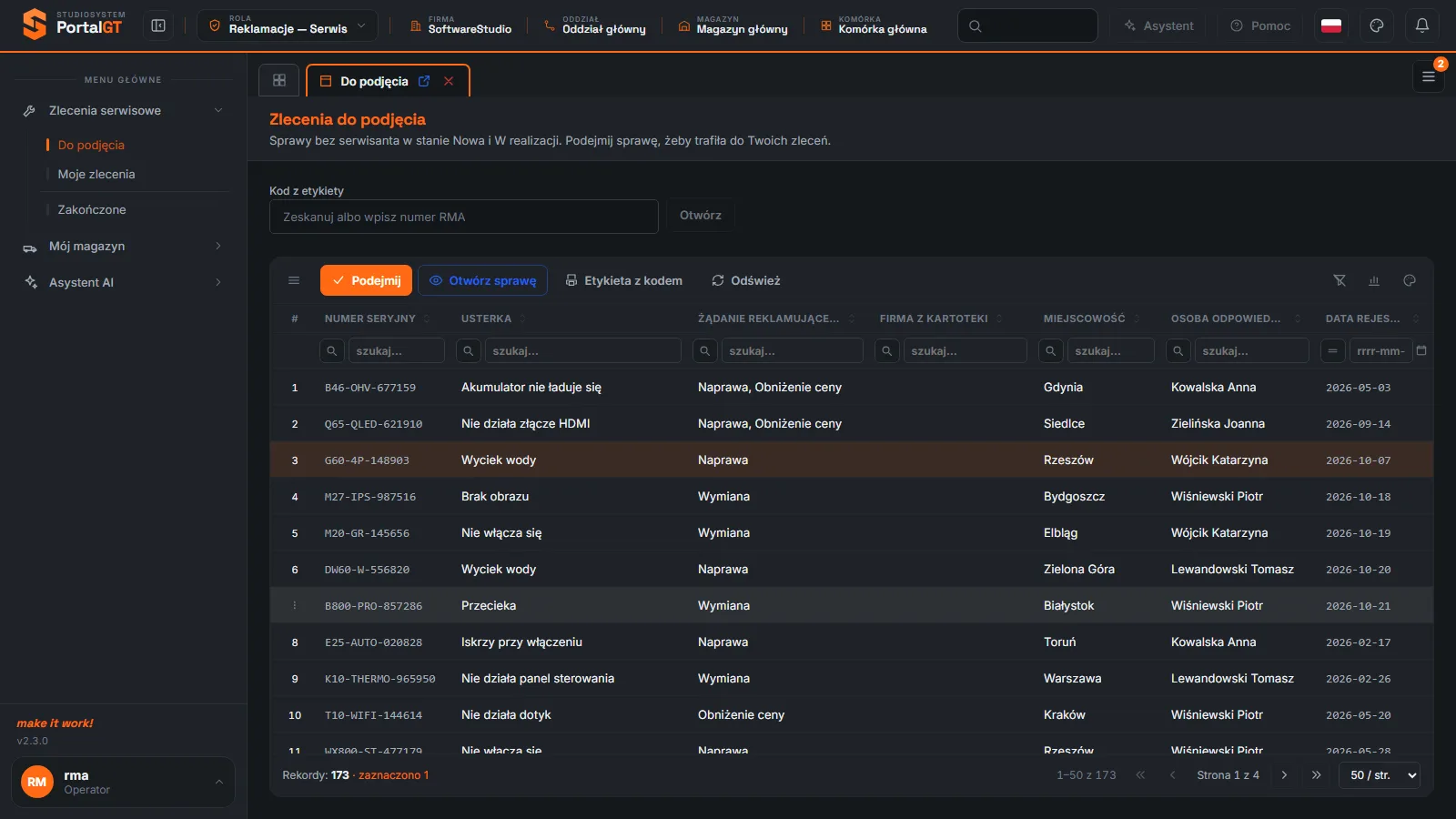Click the Otwórz button beside RMA field
The height and width of the screenshot is (819, 1456).
pos(700,216)
